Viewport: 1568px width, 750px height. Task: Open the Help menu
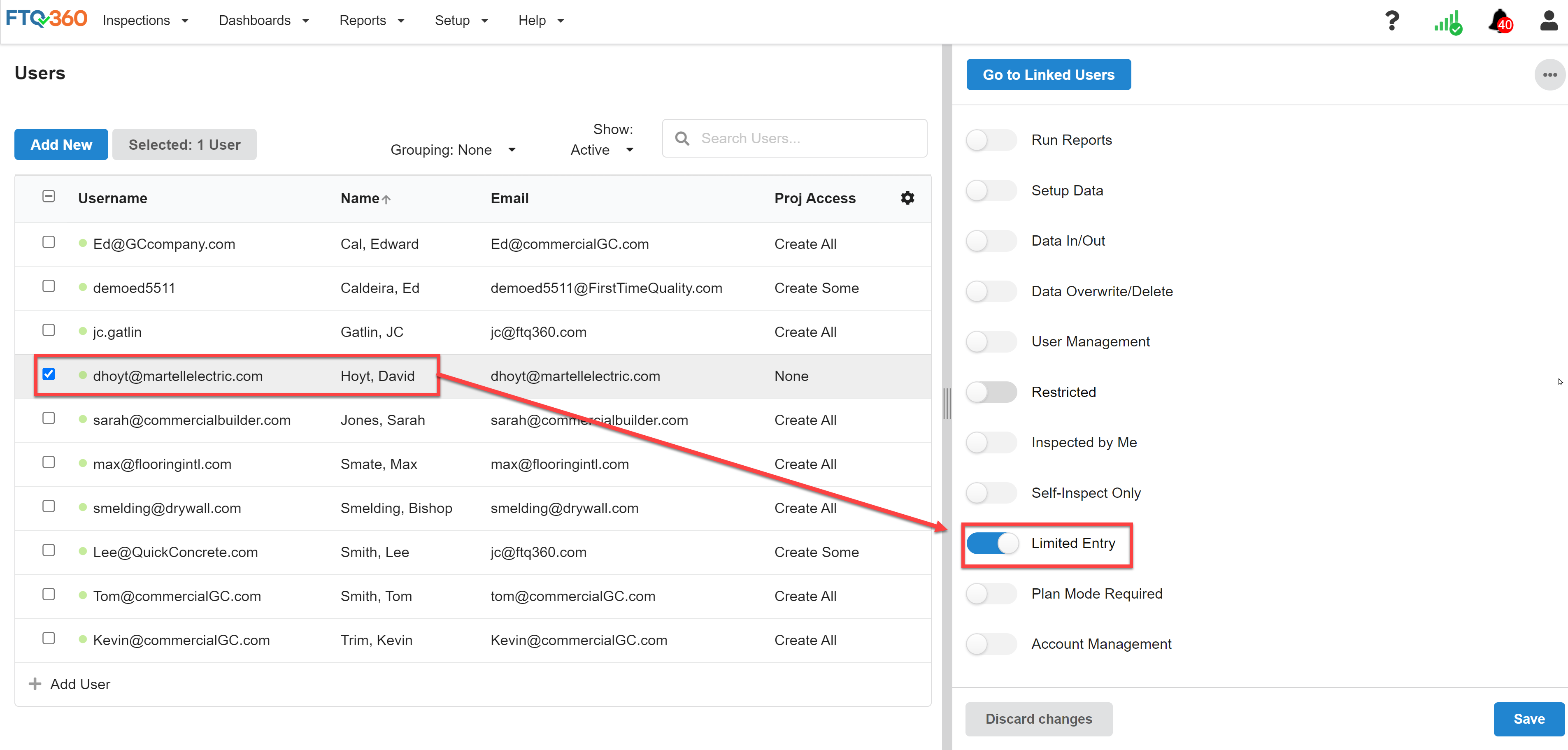[541, 21]
